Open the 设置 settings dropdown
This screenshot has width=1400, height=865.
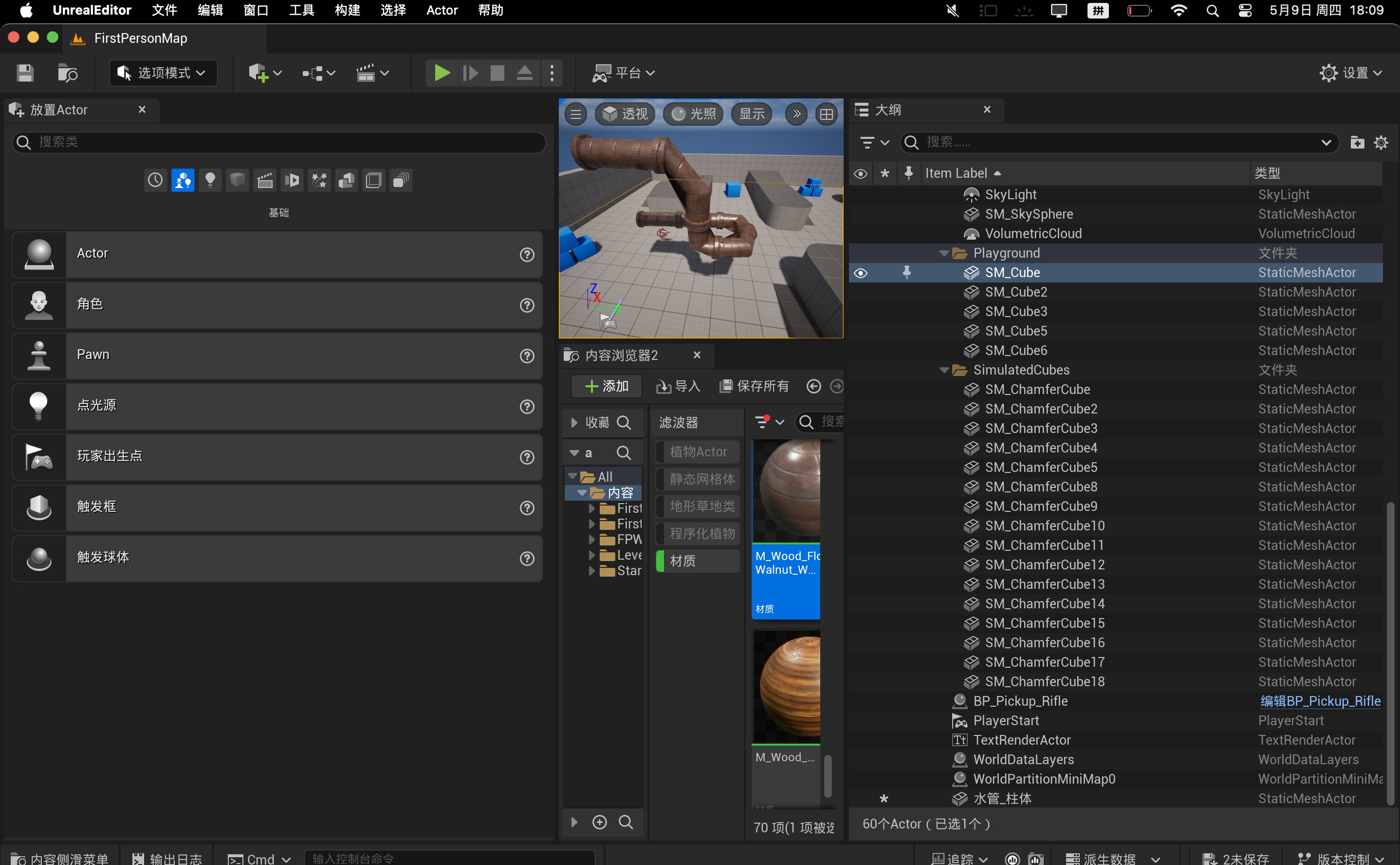click(1351, 73)
